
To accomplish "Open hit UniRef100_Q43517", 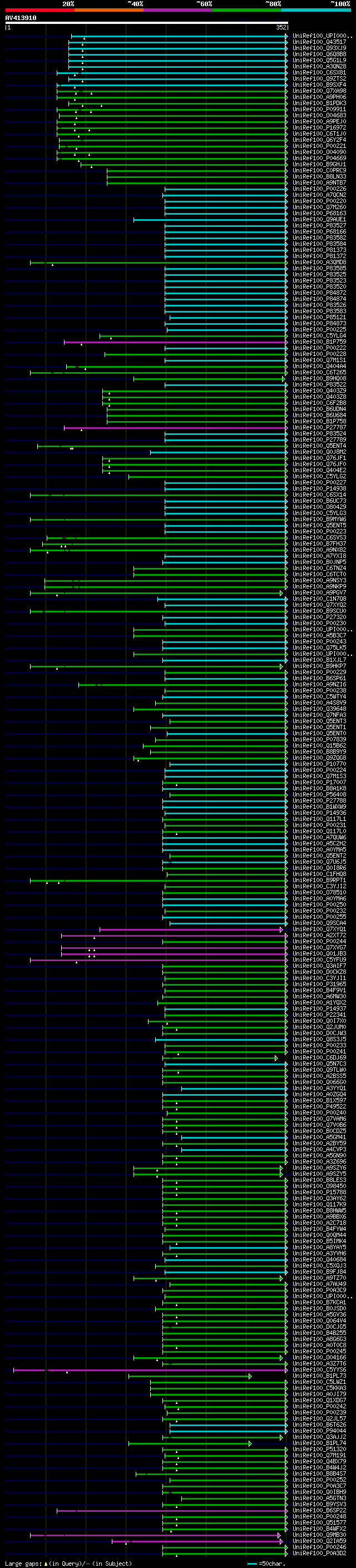I will point(319,42).
